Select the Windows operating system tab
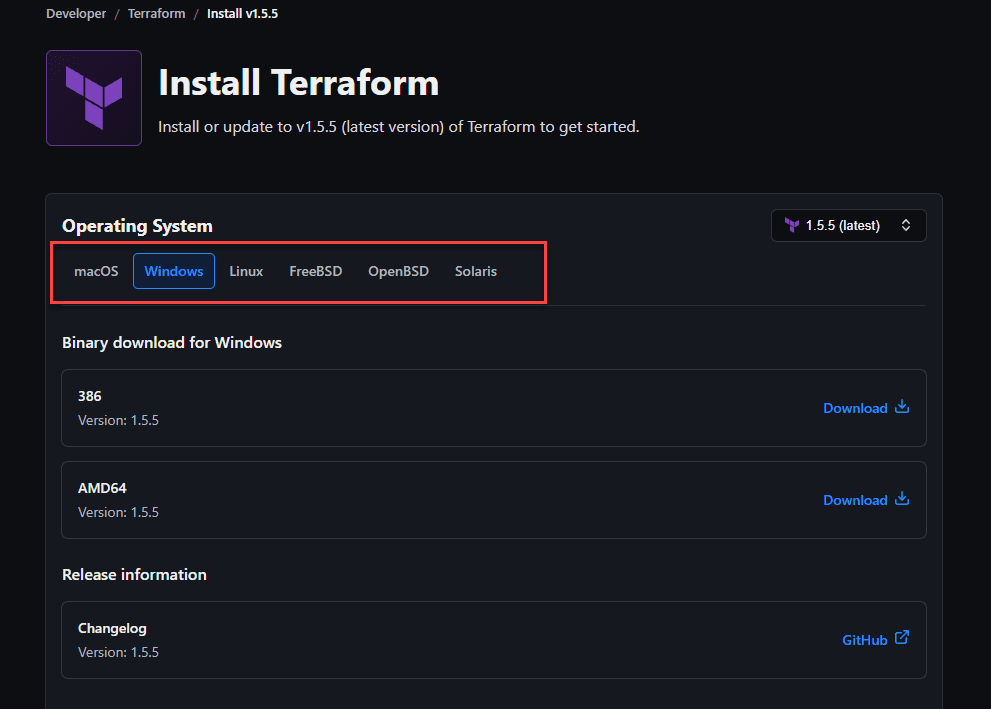The width and height of the screenshot is (991, 709). click(x=174, y=271)
